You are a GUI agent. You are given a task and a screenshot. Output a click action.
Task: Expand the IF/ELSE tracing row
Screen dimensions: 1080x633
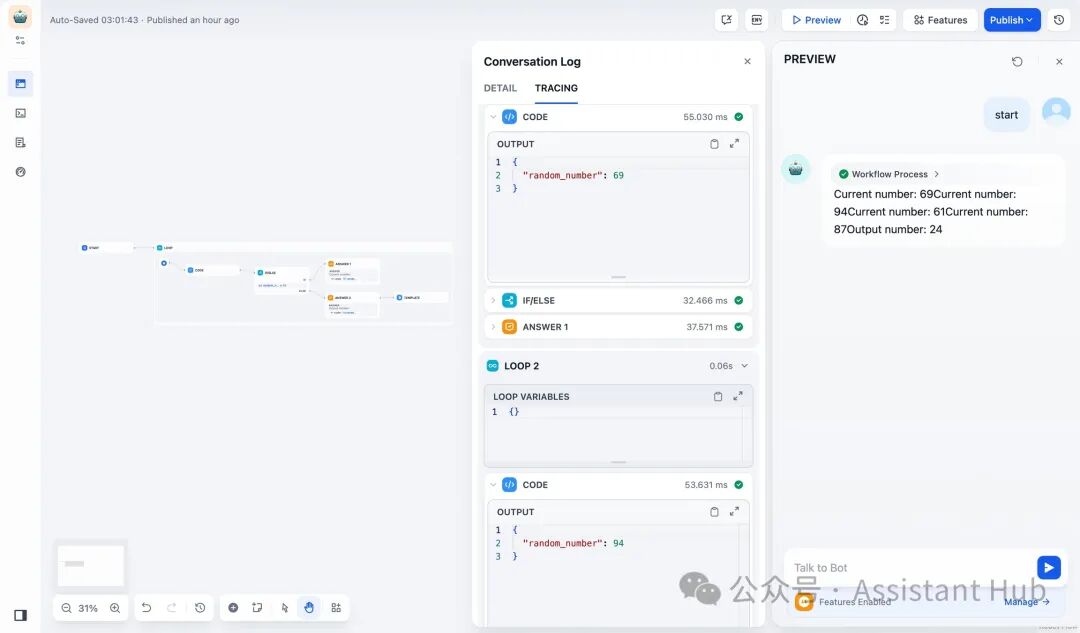[619, 300]
